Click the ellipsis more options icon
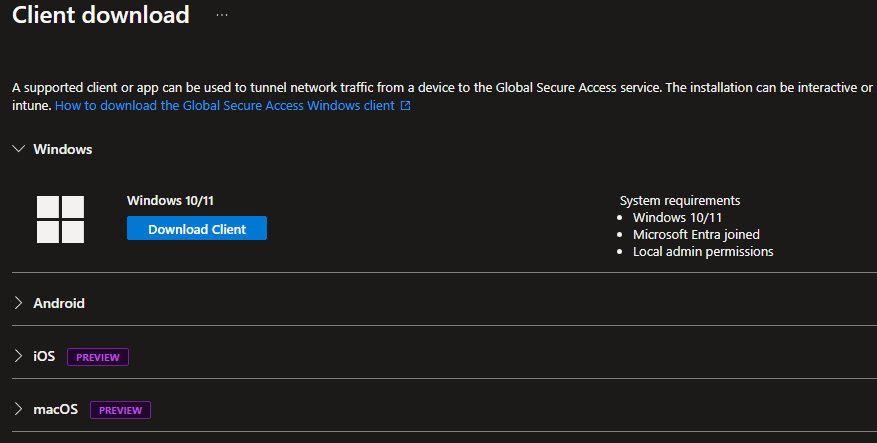 222,15
